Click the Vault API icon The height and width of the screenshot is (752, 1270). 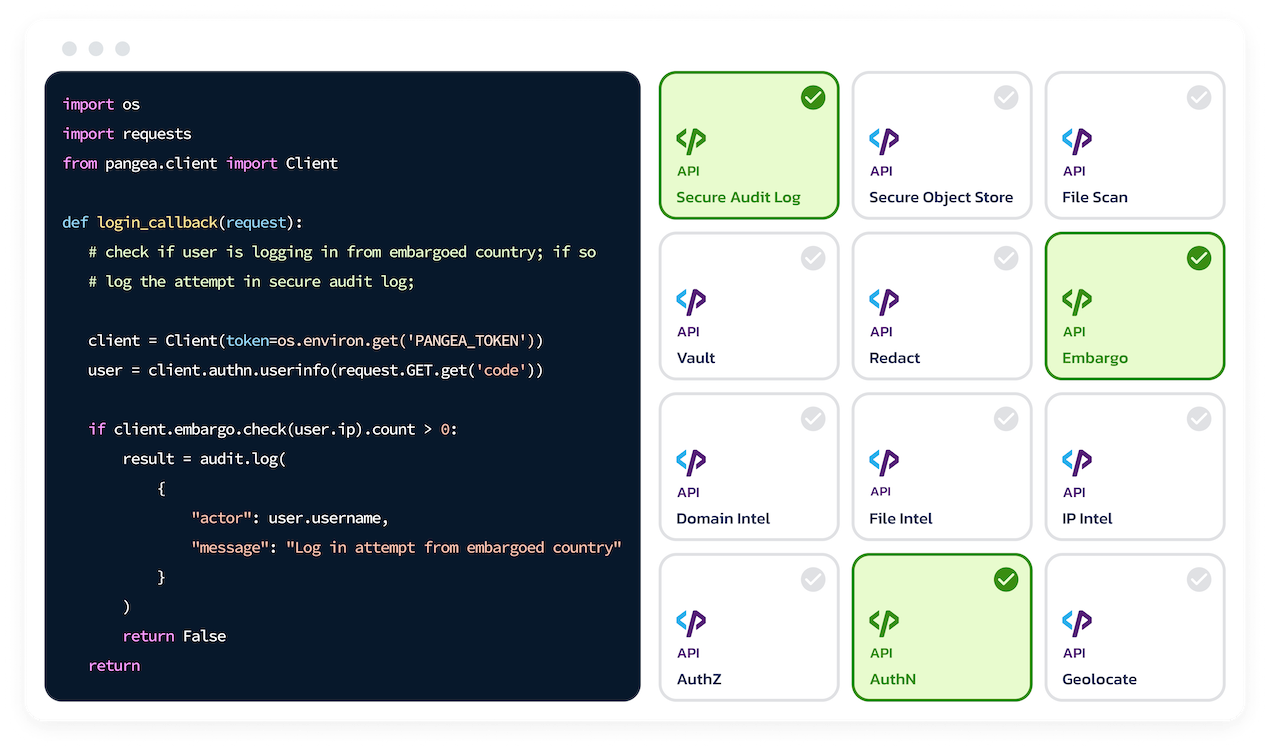(x=691, y=301)
